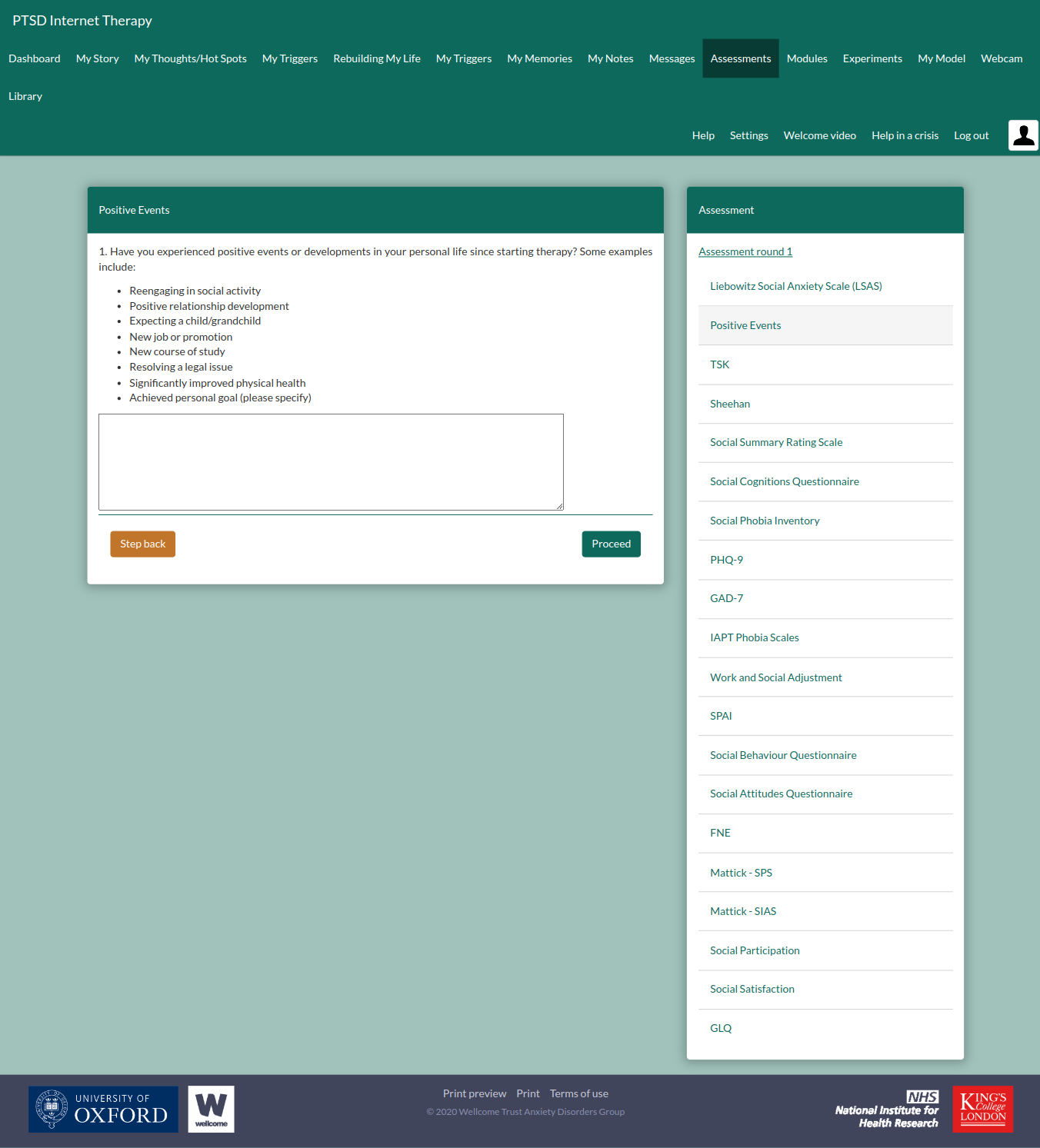The image size is (1040, 1148).
Task: Click the NHS National Institute logo
Action: tap(887, 1110)
